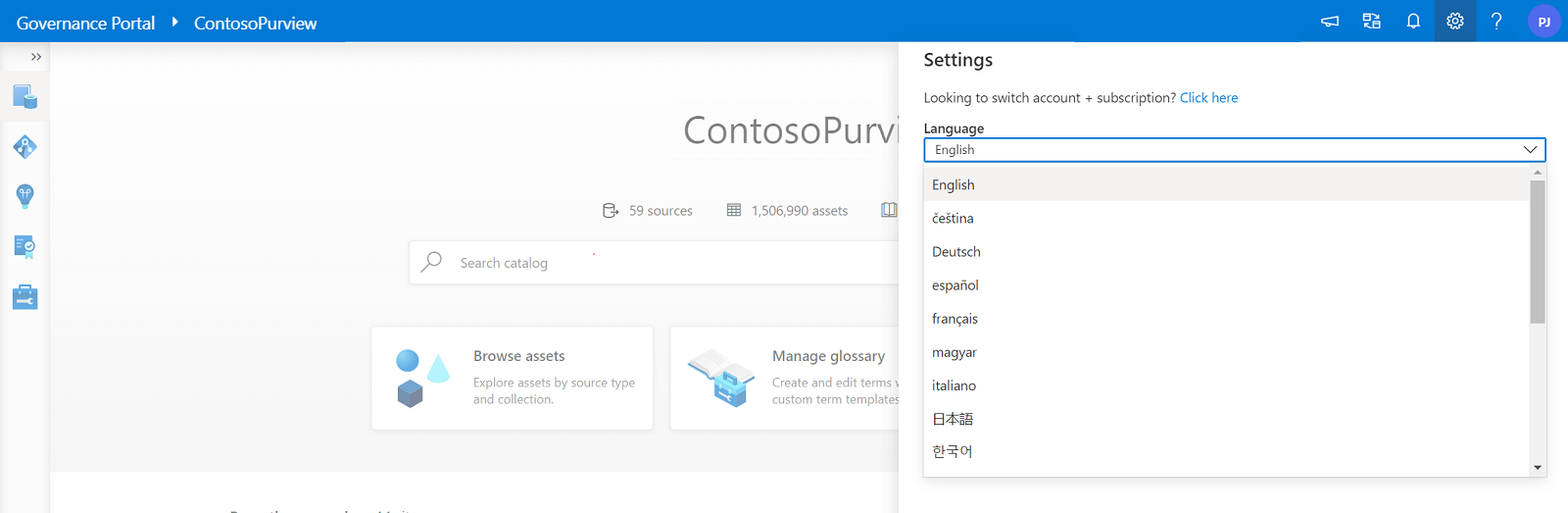Select español from the language list
The height and width of the screenshot is (513, 1568).
point(1226,284)
